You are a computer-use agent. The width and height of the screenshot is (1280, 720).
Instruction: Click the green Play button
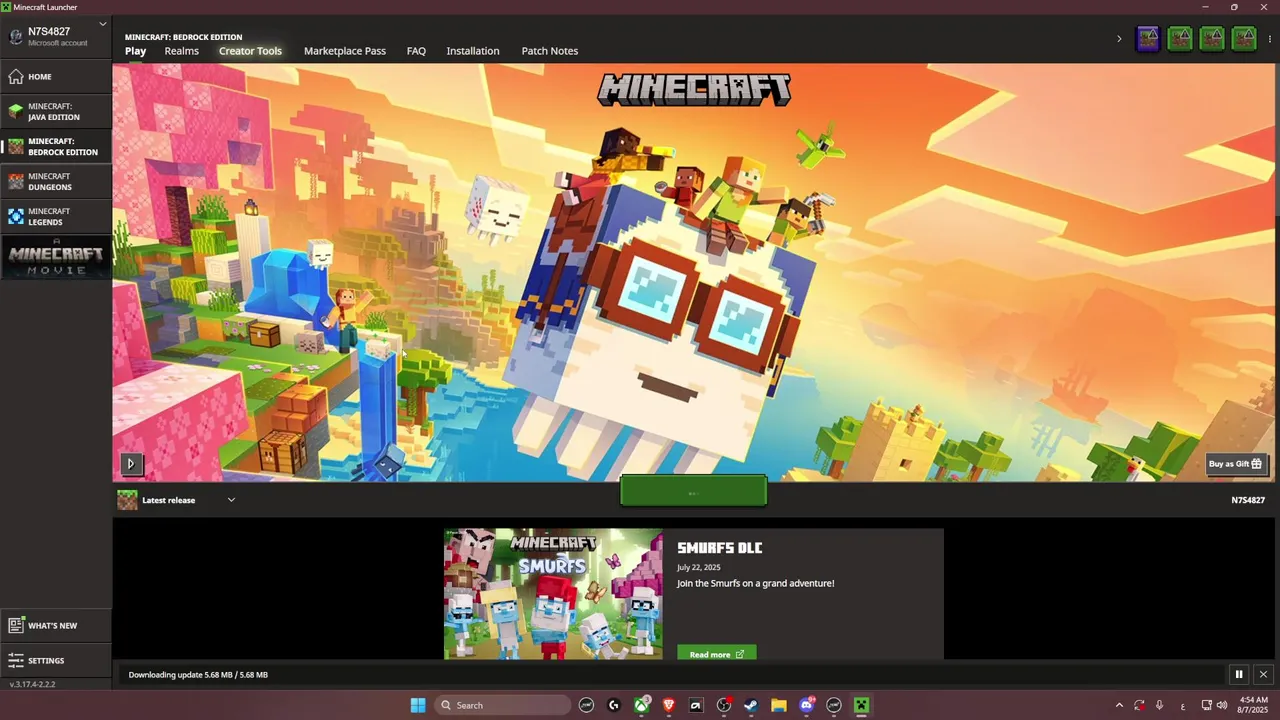coord(693,491)
